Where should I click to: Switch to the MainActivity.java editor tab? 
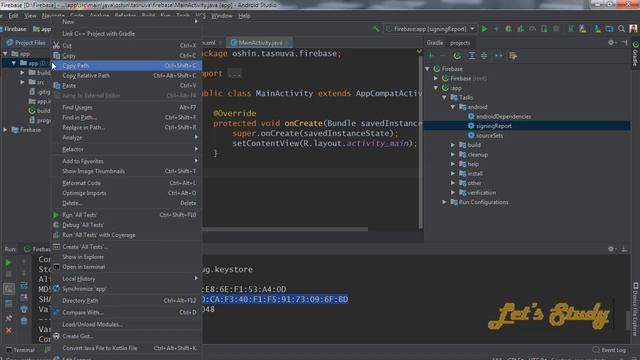tap(260, 42)
